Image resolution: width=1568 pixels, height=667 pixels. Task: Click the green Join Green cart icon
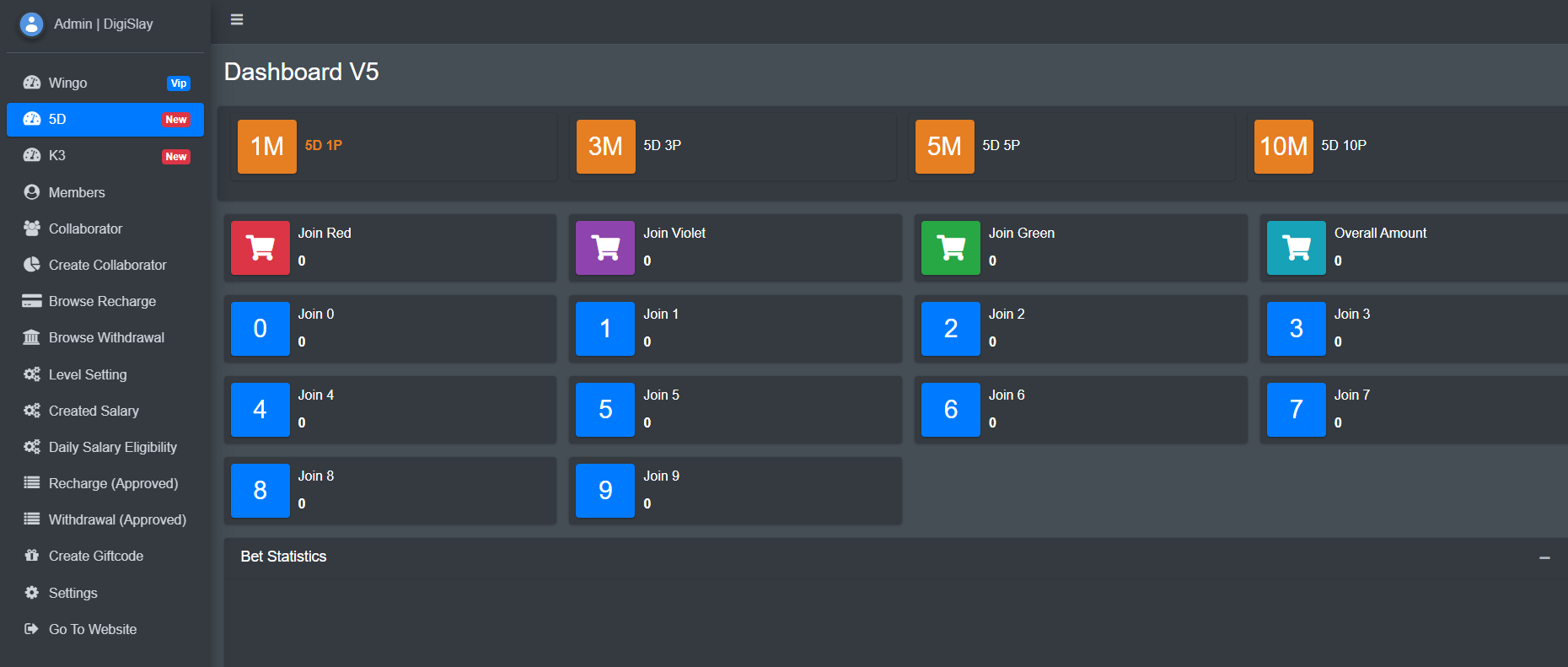coord(951,248)
